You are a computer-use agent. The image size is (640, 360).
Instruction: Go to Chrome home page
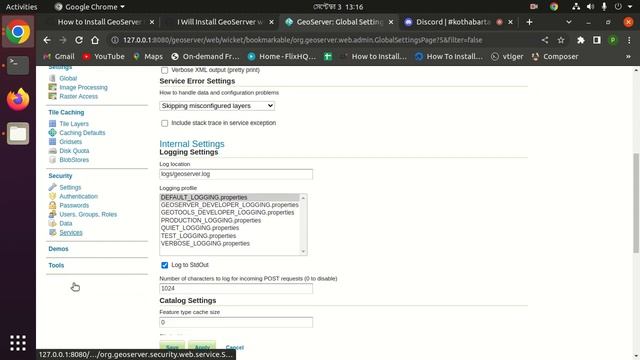95,40
